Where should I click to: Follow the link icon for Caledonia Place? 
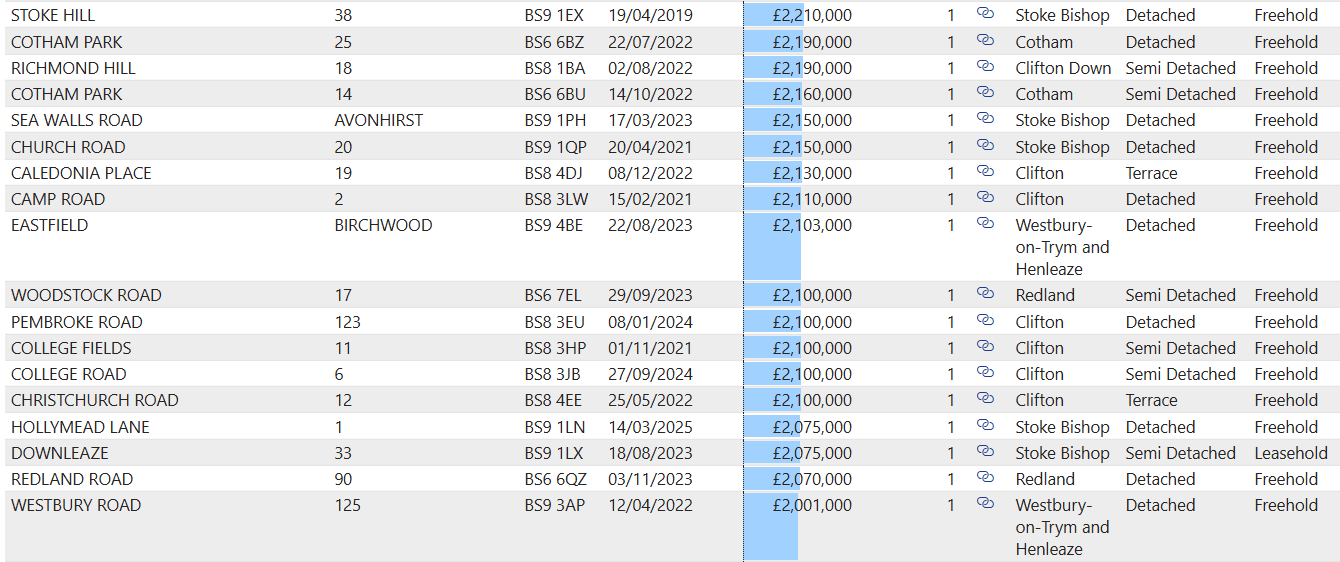point(985,172)
